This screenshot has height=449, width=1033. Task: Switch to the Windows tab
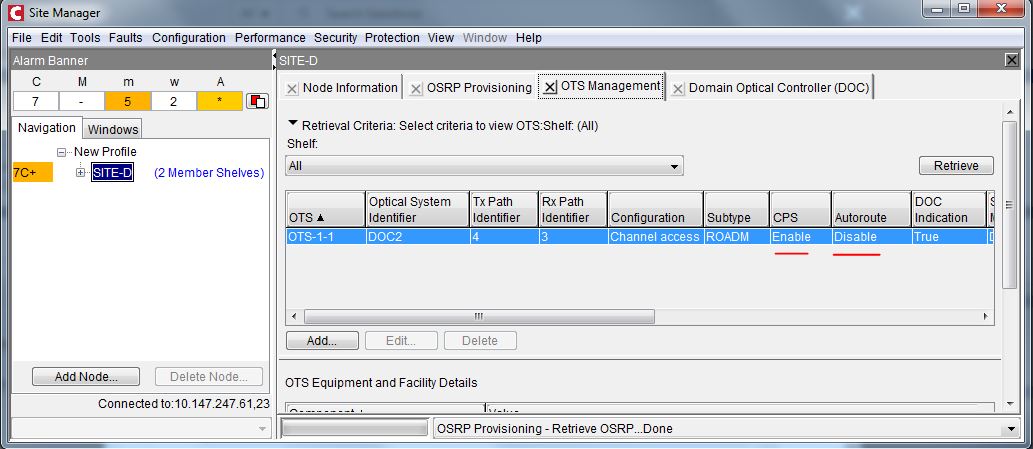point(113,129)
